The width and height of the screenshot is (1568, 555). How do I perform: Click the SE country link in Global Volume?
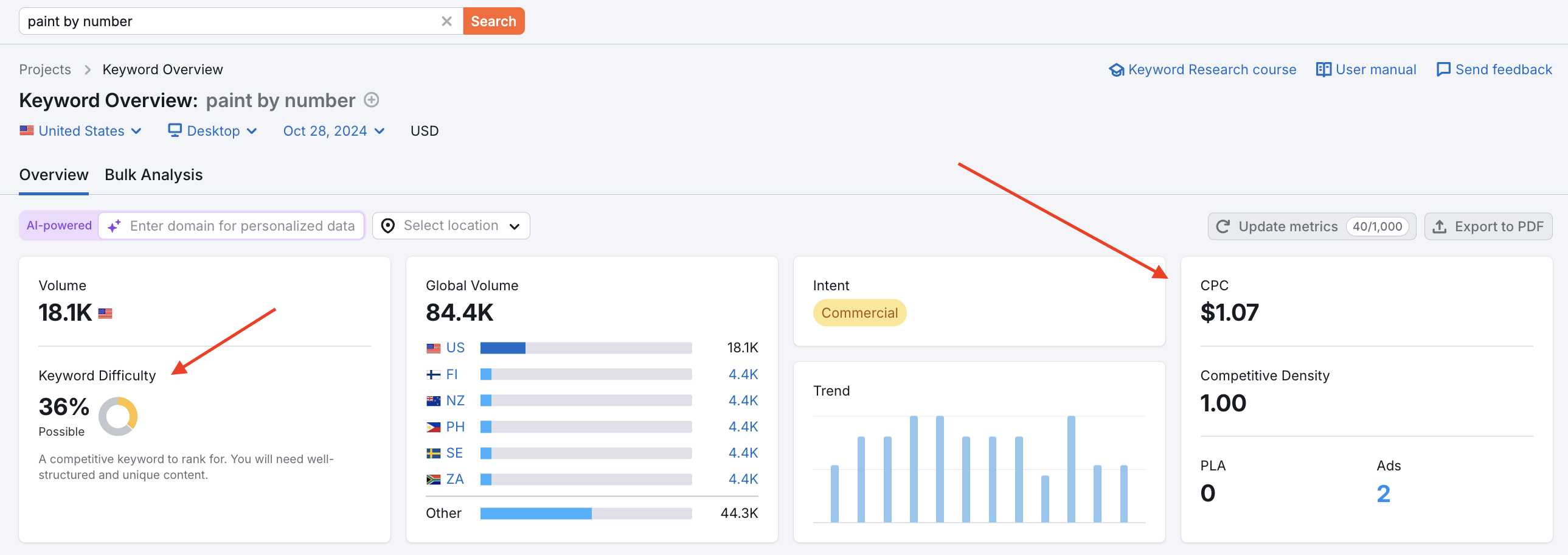coord(455,453)
